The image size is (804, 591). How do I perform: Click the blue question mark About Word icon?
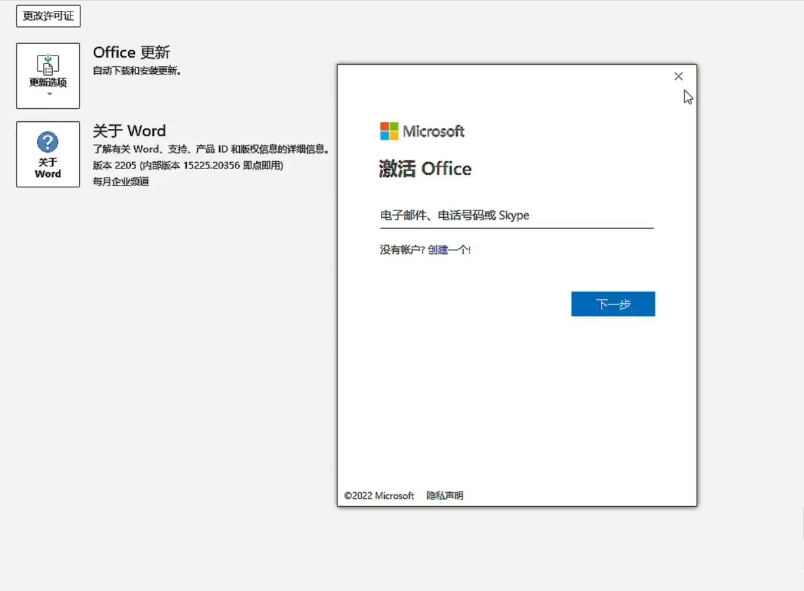(x=48, y=142)
